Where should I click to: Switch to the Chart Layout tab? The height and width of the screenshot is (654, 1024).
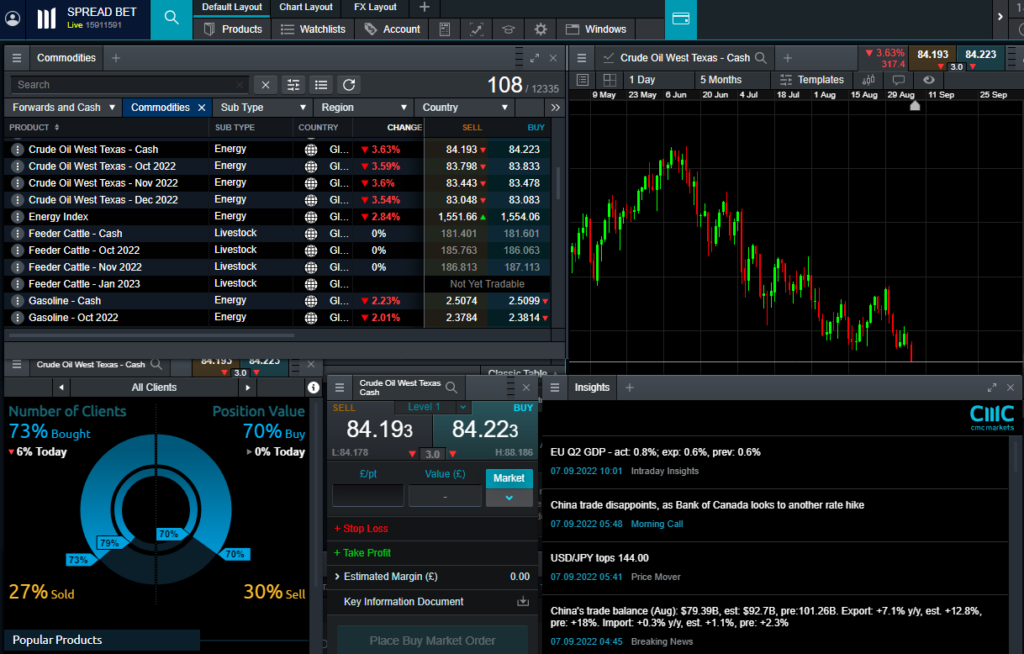tap(306, 7)
